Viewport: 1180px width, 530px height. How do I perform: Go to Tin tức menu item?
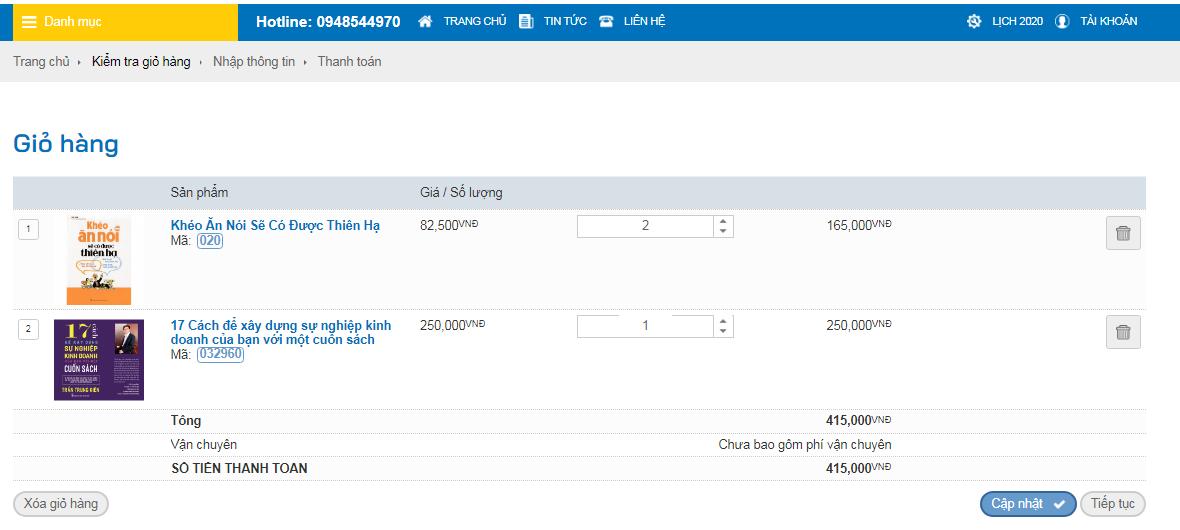click(x=565, y=21)
